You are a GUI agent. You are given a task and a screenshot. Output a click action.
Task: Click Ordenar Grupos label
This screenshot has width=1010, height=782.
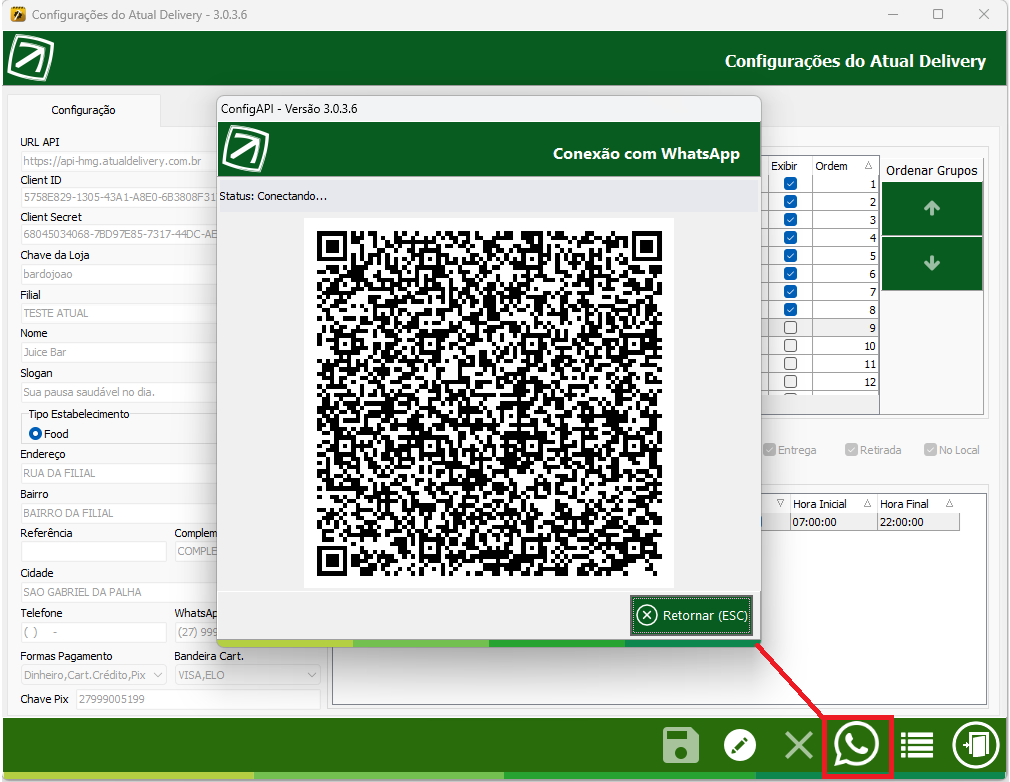(x=931, y=170)
